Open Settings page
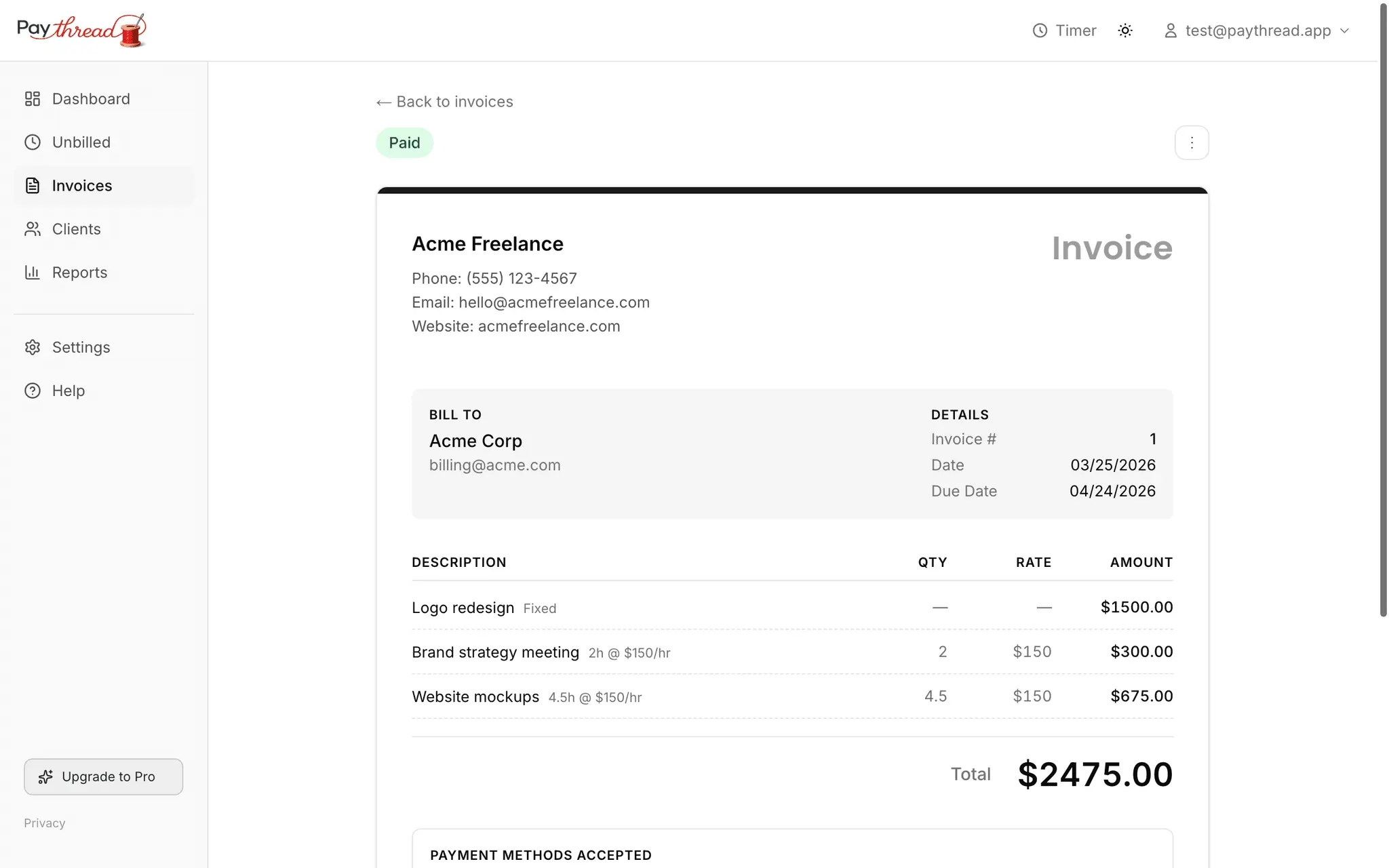The height and width of the screenshot is (868, 1389). (x=104, y=347)
